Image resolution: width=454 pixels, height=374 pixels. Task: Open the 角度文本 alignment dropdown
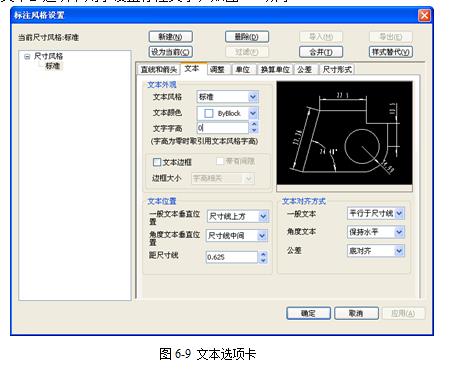(399, 232)
